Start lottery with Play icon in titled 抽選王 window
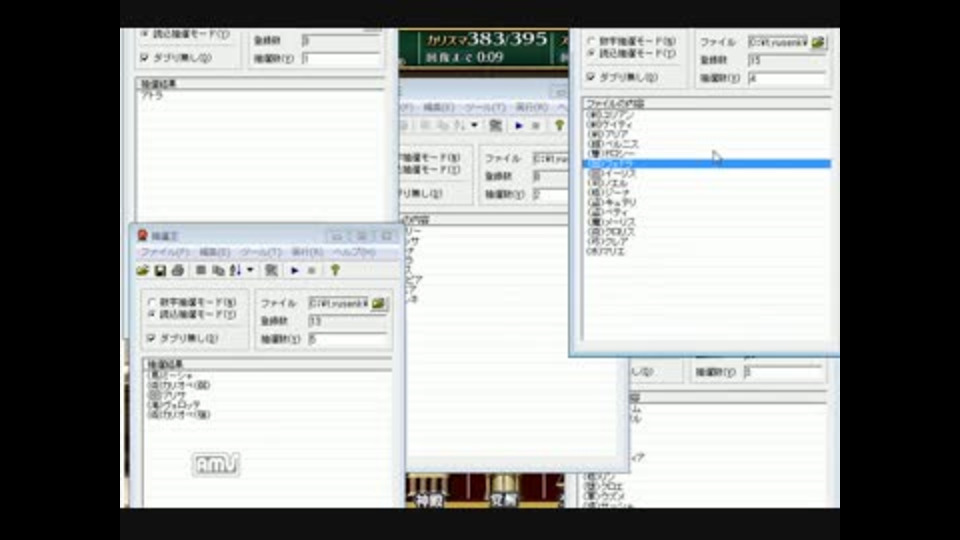Image resolution: width=960 pixels, height=540 pixels. click(x=294, y=270)
